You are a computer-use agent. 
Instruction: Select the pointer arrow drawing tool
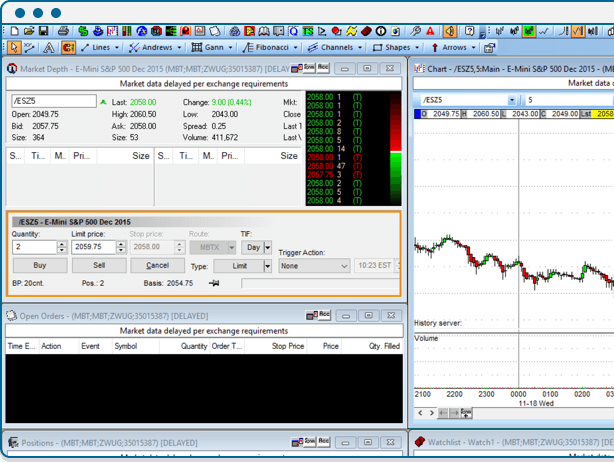pos(14,47)
